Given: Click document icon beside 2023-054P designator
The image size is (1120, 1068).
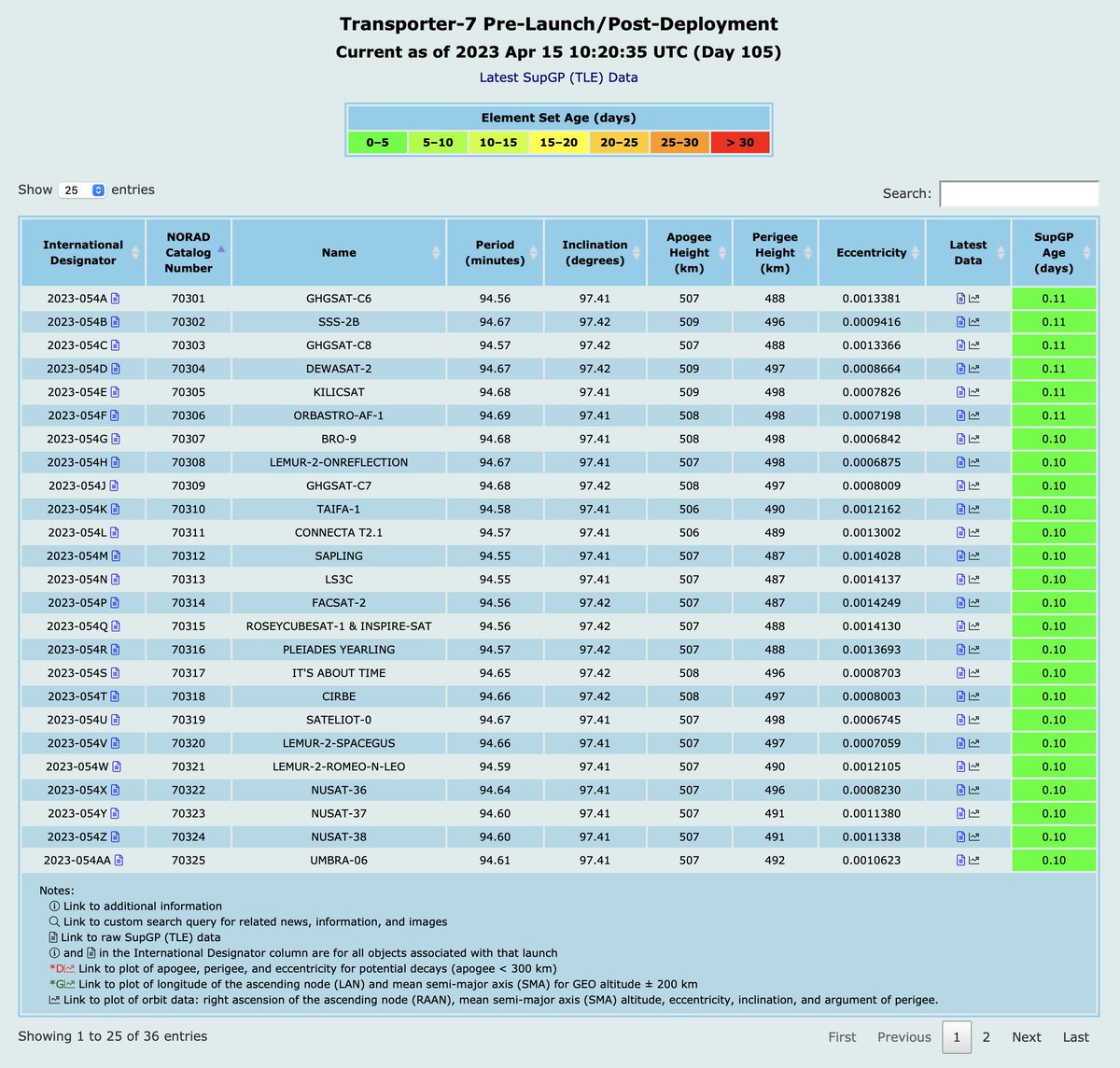Looking at the screenshot, I should click(115, 603).
